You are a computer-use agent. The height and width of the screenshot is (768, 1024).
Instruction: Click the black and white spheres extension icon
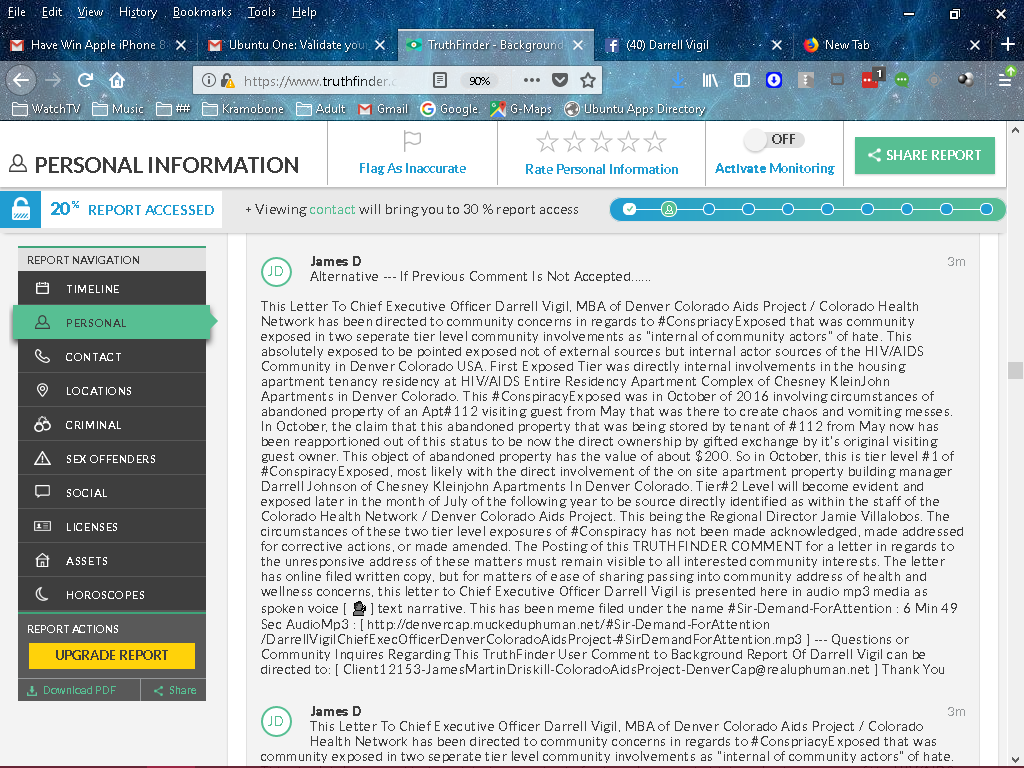pos(966,80)
